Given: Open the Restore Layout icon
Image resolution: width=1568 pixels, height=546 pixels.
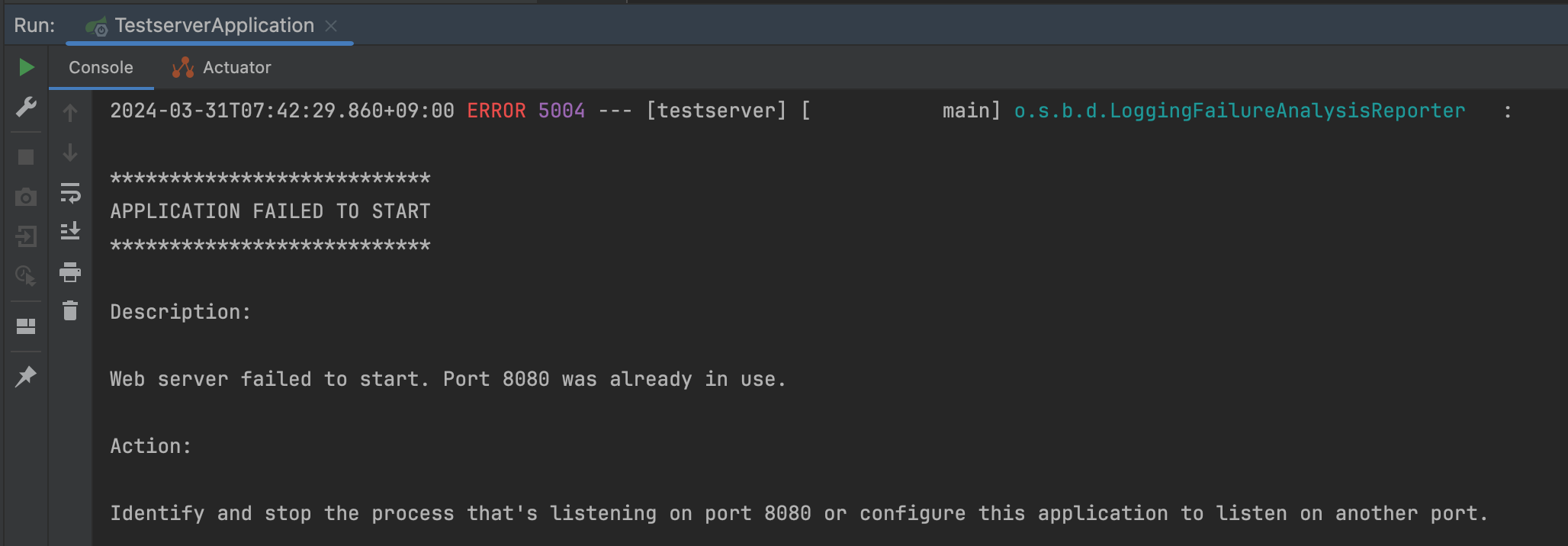Looking at the screenshot, I should tap(26, 326).
